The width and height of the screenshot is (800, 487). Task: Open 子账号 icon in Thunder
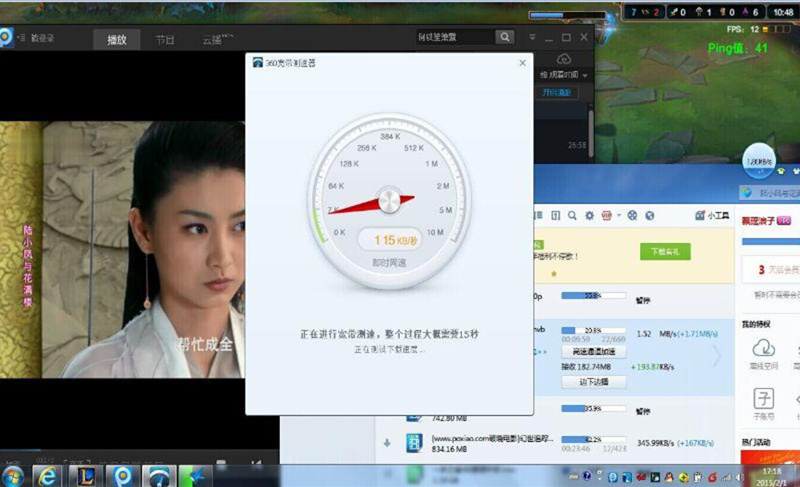763,398
